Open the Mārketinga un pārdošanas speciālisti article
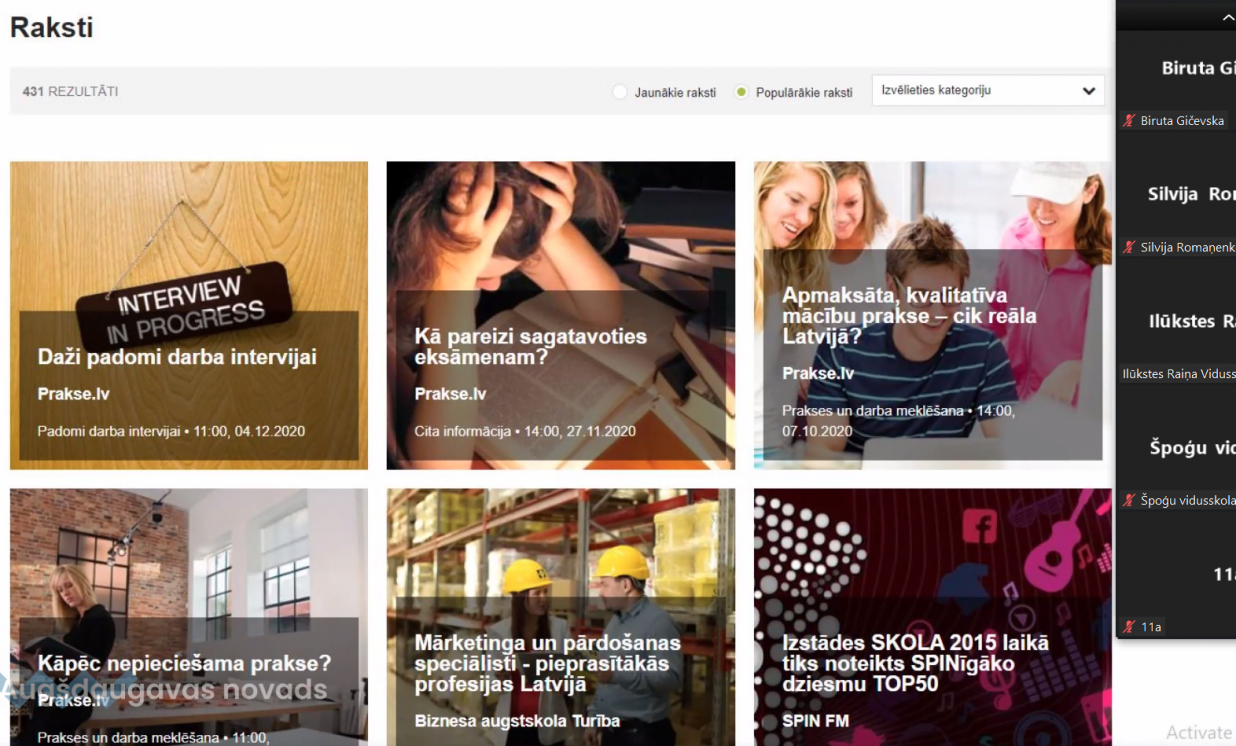 (x=547, y=664)
